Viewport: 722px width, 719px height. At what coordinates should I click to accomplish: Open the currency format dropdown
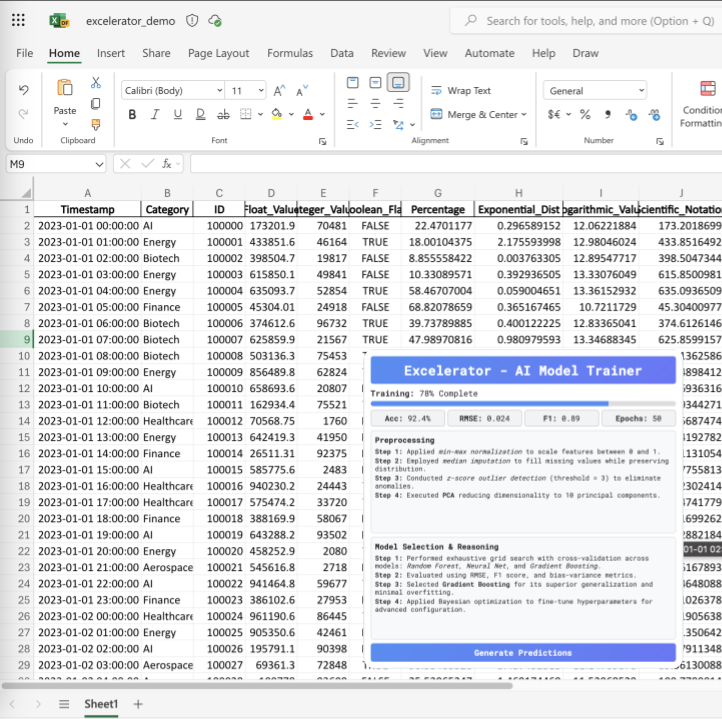(569, 114)
